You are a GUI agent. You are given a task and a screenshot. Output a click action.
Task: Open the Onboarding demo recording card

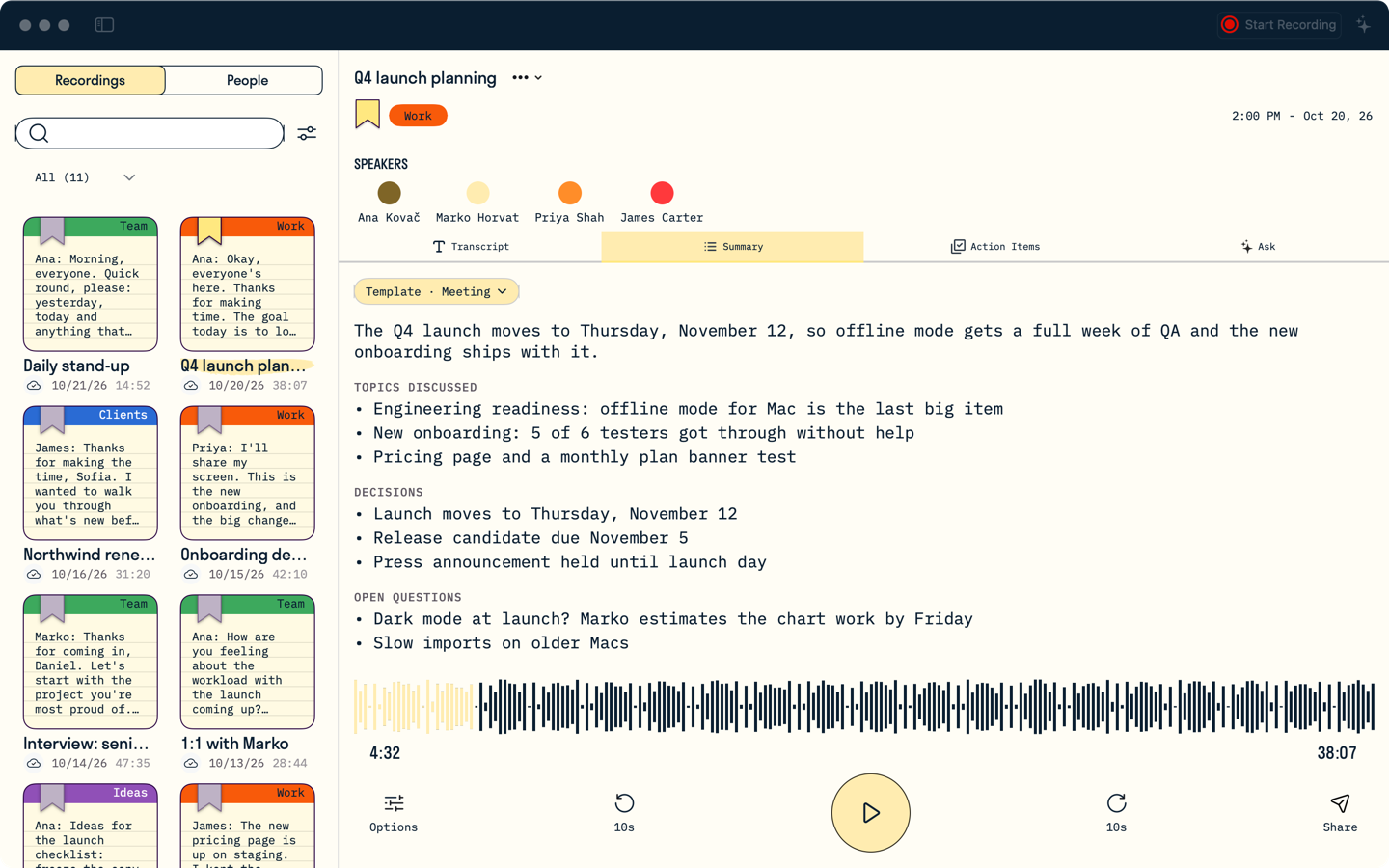tap(248, 473)
